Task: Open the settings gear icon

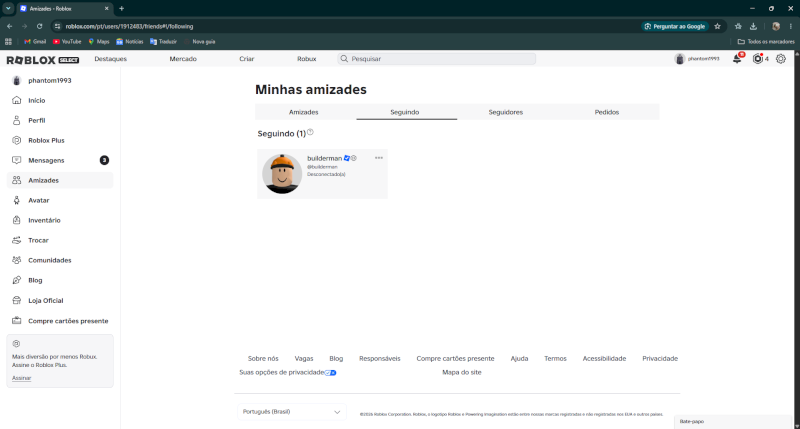Action: (x=781, y=59)
